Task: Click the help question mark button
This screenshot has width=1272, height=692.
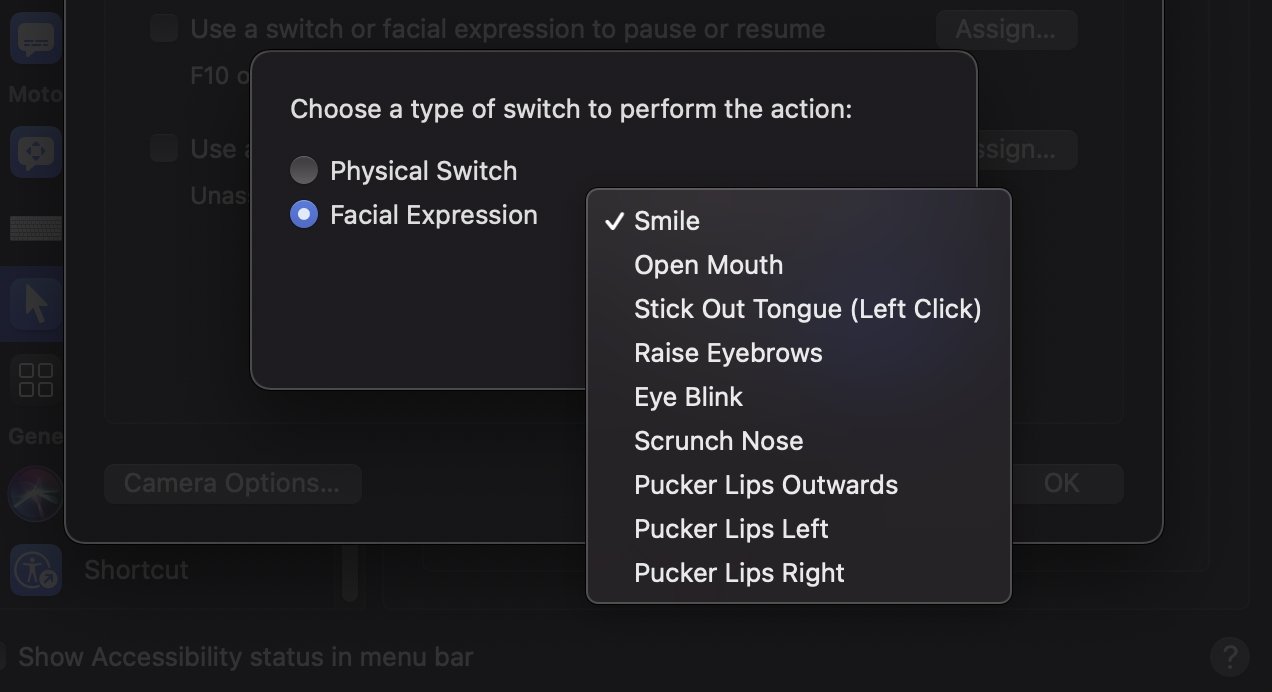Action: coord(1229,657)
